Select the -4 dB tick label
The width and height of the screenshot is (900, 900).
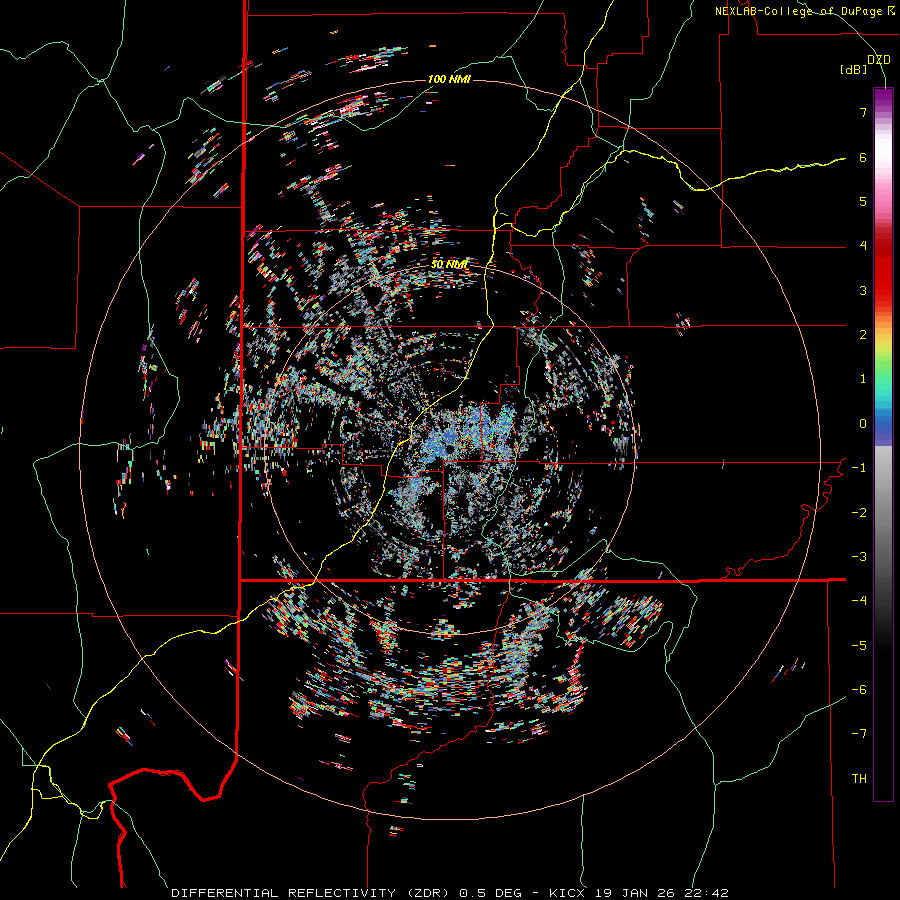tap(859, 601)
